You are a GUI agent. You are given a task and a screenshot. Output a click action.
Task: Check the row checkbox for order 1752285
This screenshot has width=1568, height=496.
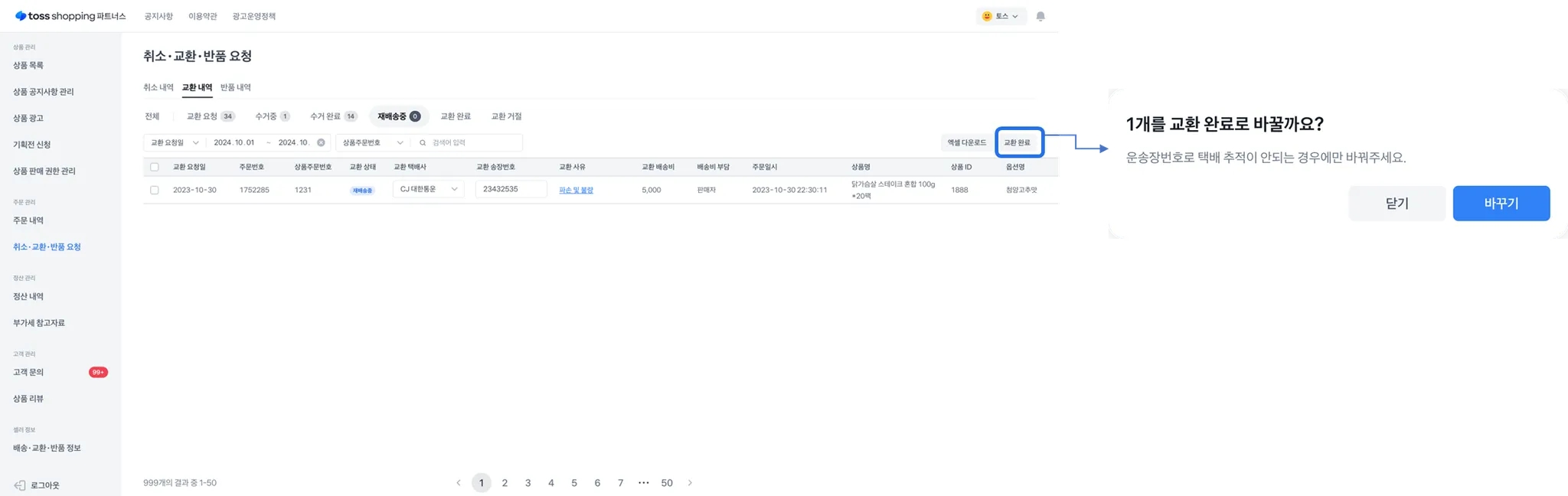(x=155, y=190)
